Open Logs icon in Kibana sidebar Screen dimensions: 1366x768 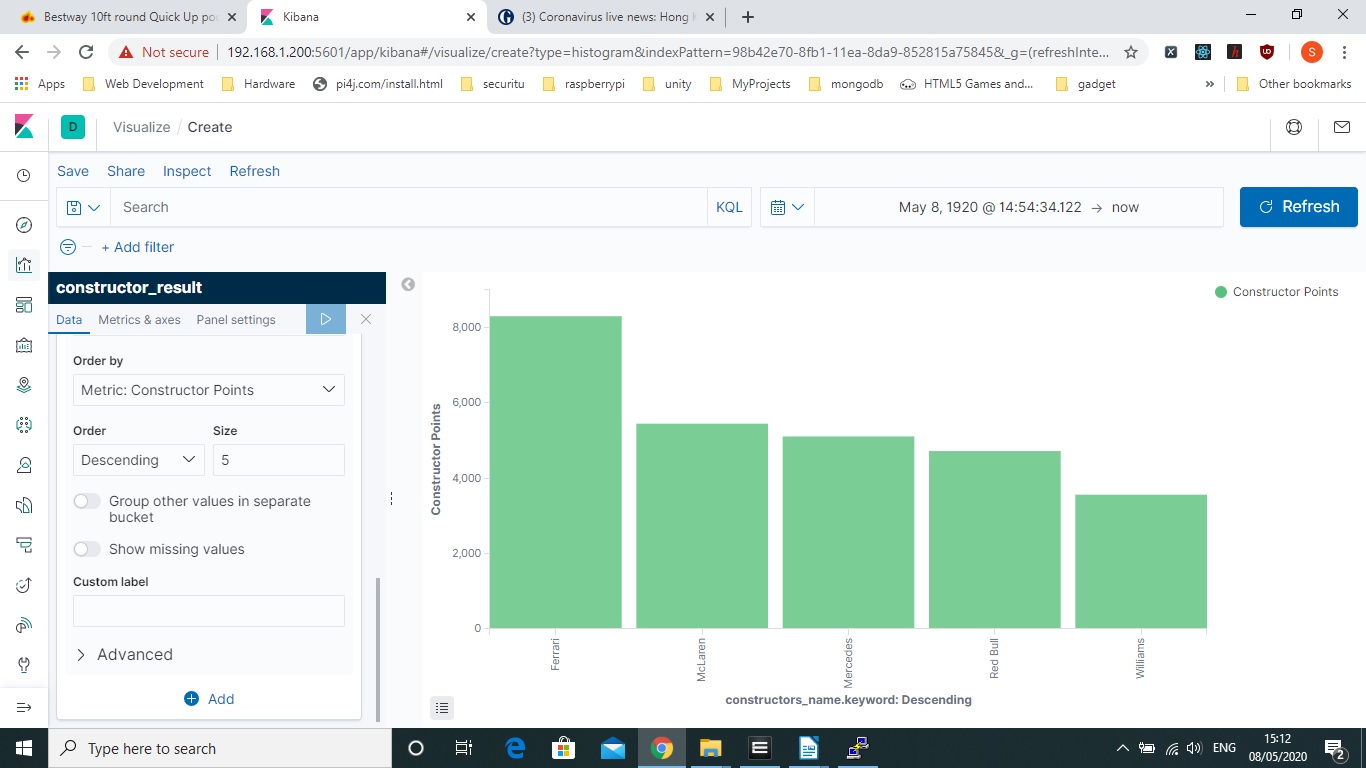24,505
